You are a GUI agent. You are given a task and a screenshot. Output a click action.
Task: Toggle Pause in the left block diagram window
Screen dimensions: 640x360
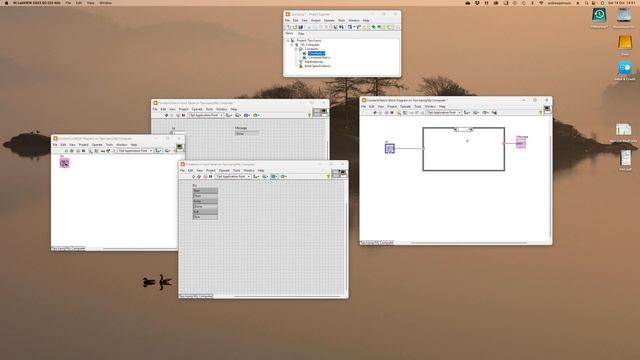84,151
